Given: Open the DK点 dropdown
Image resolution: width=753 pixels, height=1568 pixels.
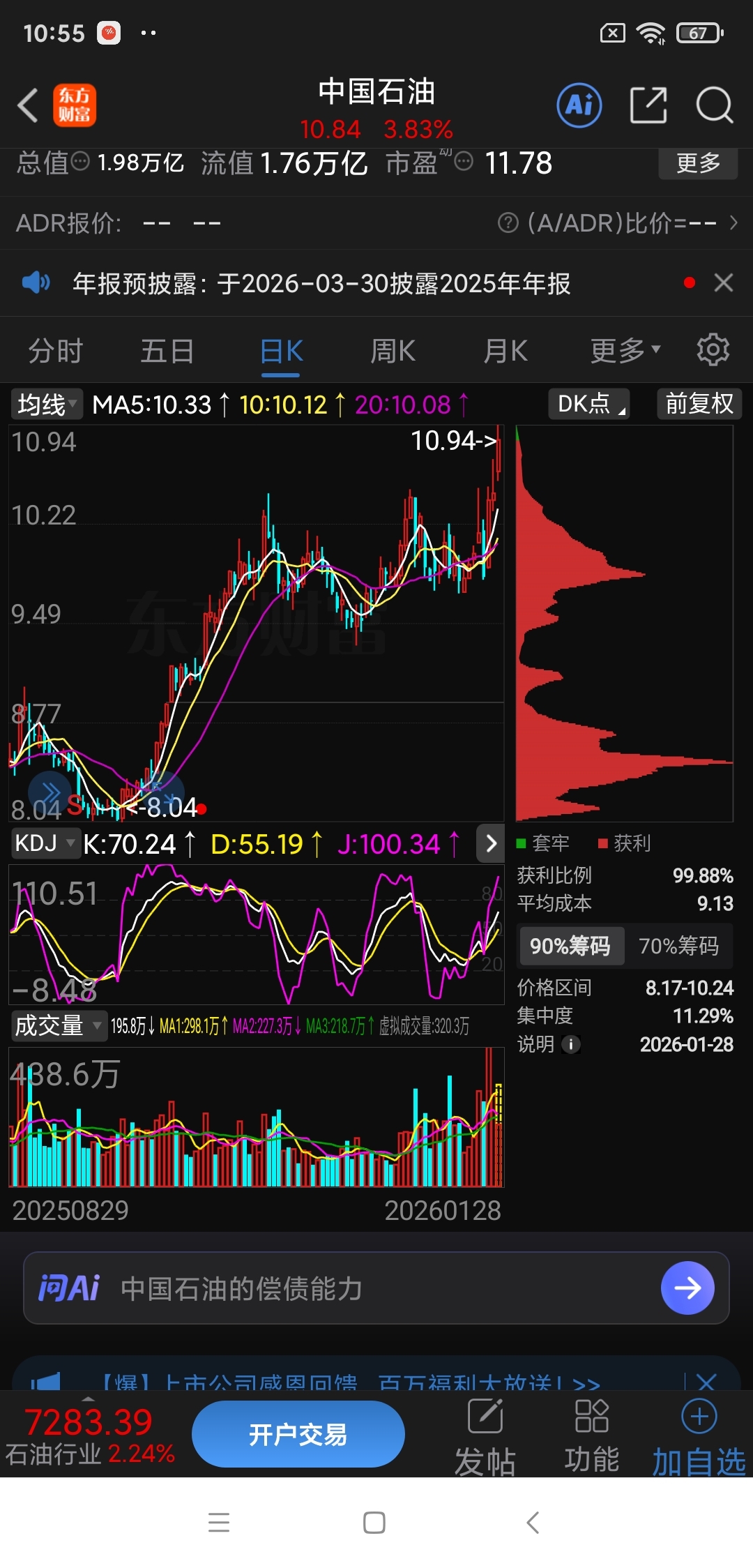Looking at the screenshot, I should coord(589,404).
